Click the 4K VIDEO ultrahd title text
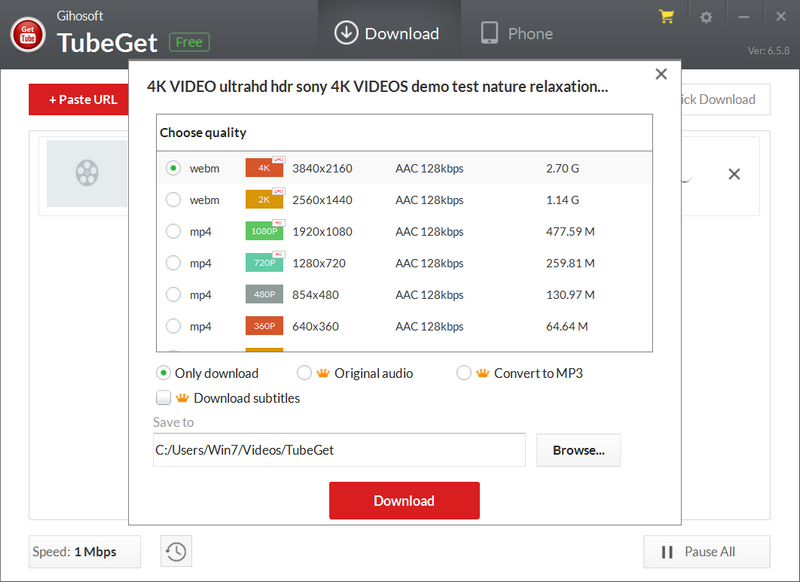 click(x=378, y=86)
